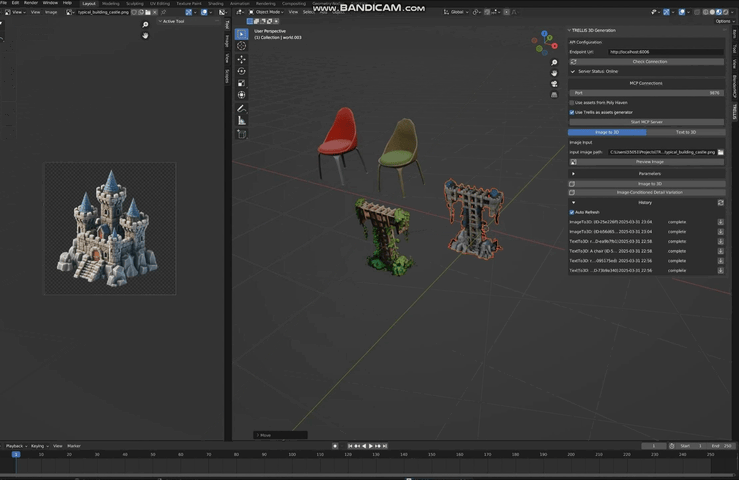Select the Select Box tool in viewport toolbar
The width and height of the screenshot is (739, 480).
[241, 34]
